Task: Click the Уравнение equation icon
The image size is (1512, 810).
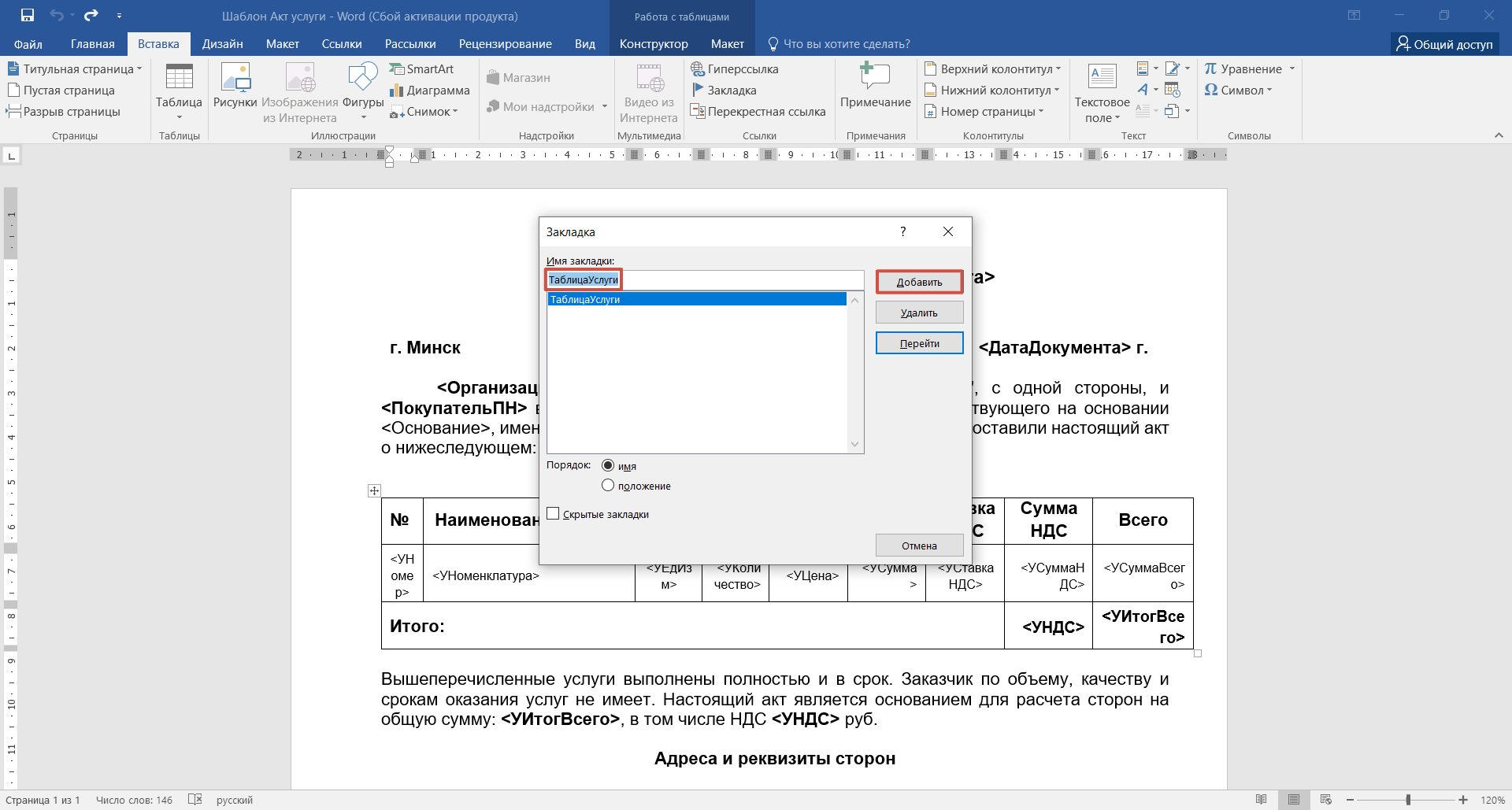Action: coord(1243,69)
